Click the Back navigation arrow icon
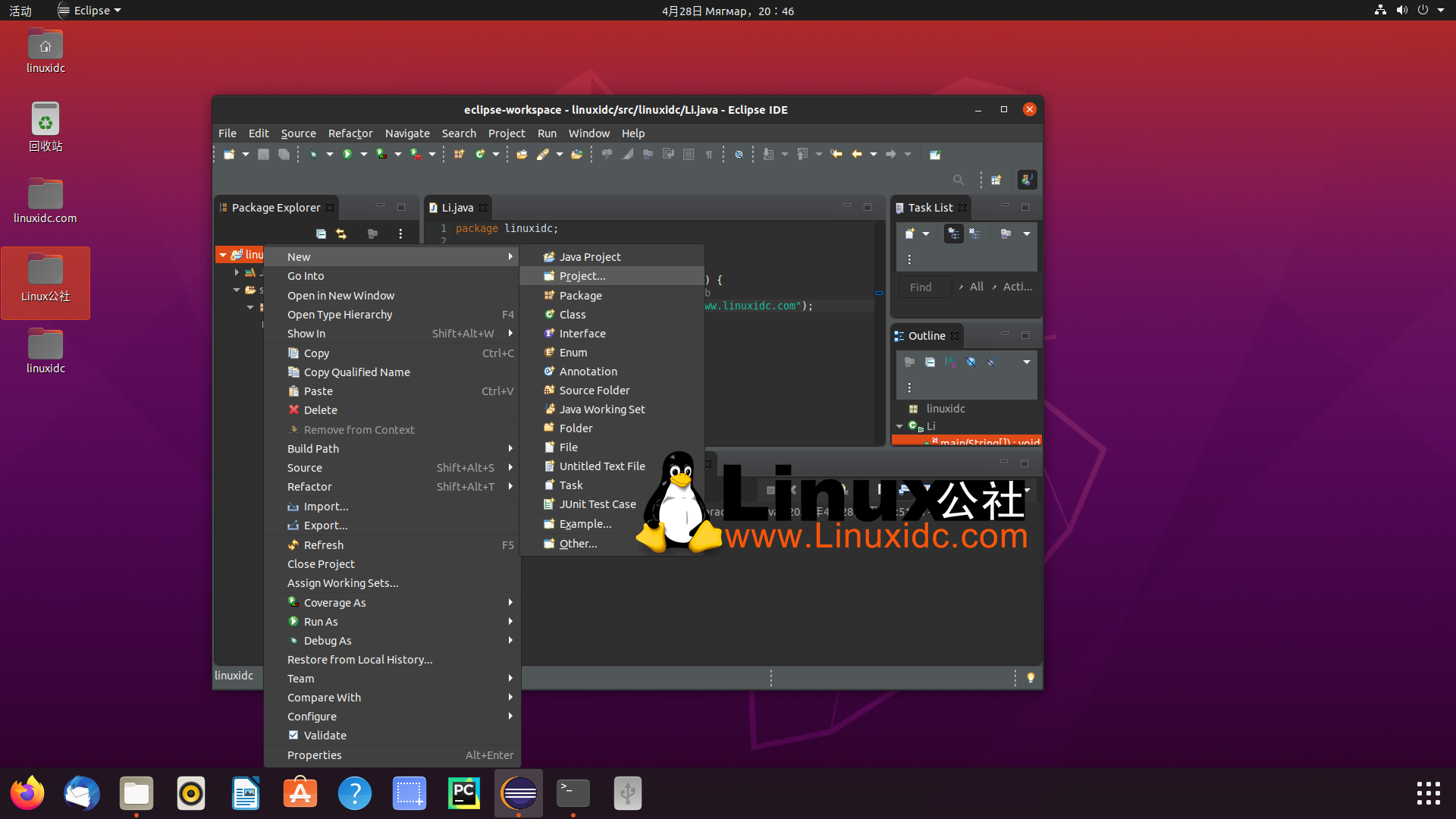This screenshot has width=1456, height=819. pyautogui.click(x=857, y=155)
